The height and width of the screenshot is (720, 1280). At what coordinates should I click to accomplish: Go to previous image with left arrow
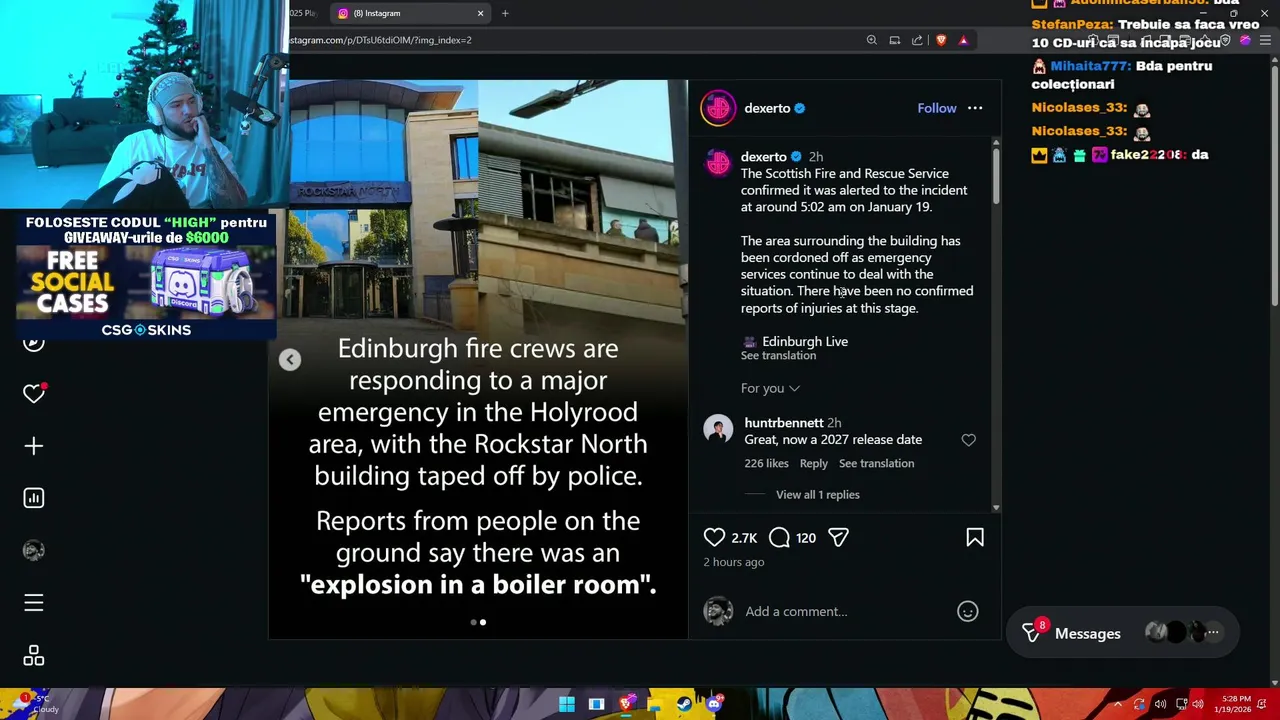(x=289, y=360)
